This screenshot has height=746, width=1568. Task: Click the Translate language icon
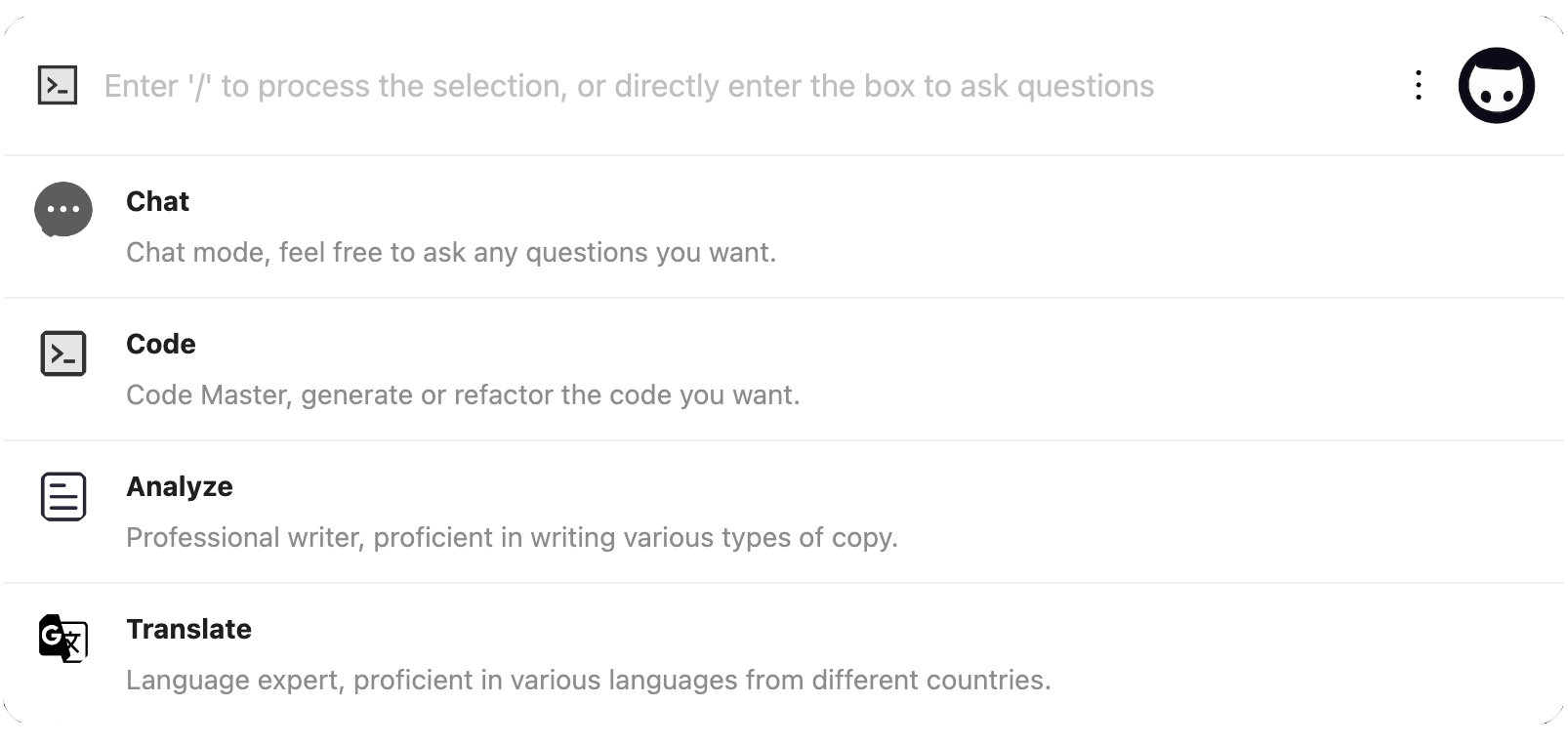point(63,639)
